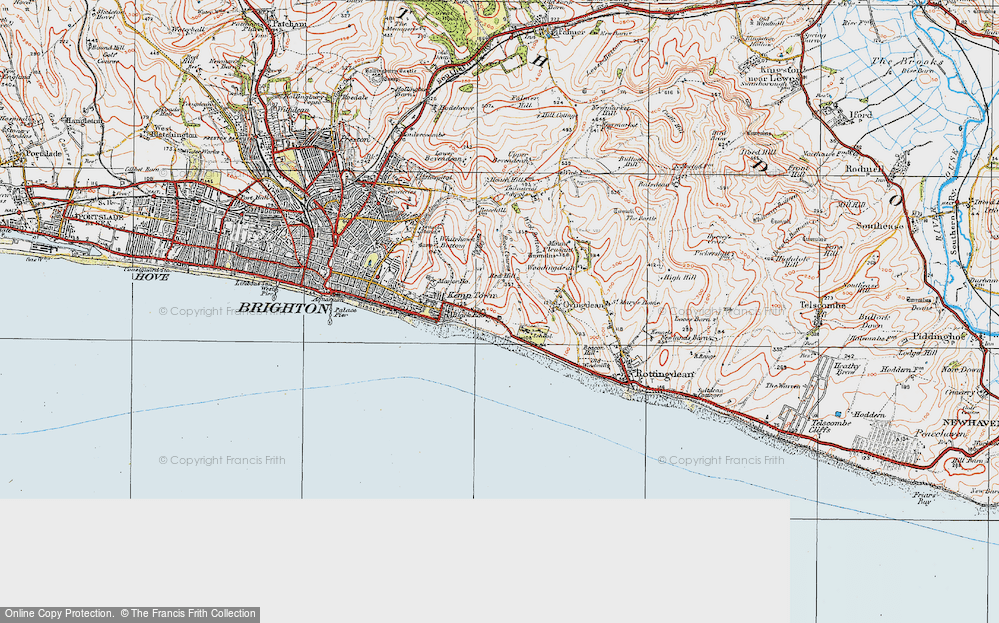The height and width of the screenshot is (623, 999).
Task: Pick the Telscombe Cliffs label
Action: click(x=831, y=426)
